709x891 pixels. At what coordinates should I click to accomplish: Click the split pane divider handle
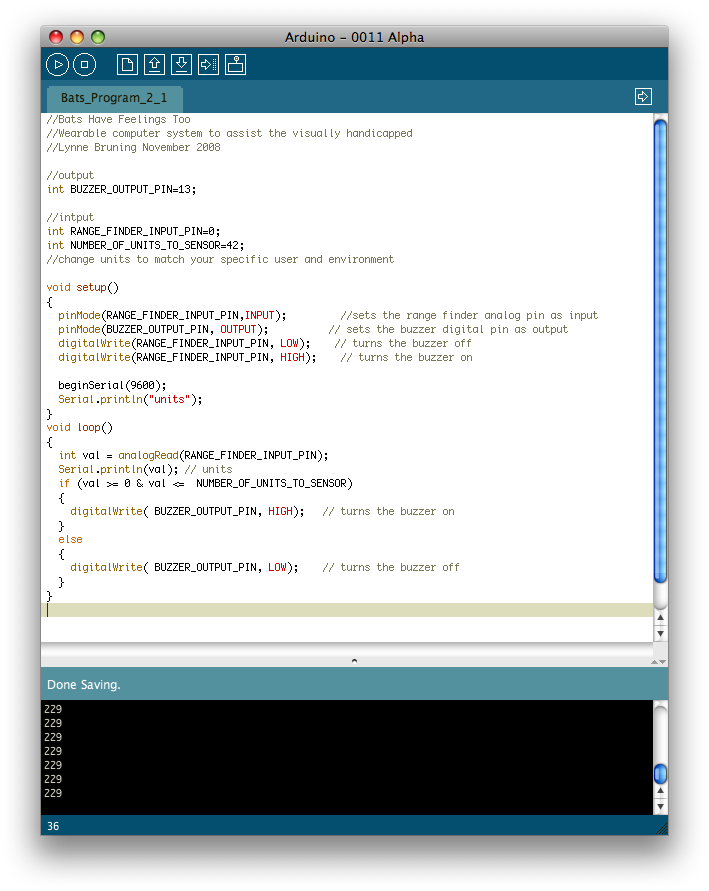click(x=354, y=661)
